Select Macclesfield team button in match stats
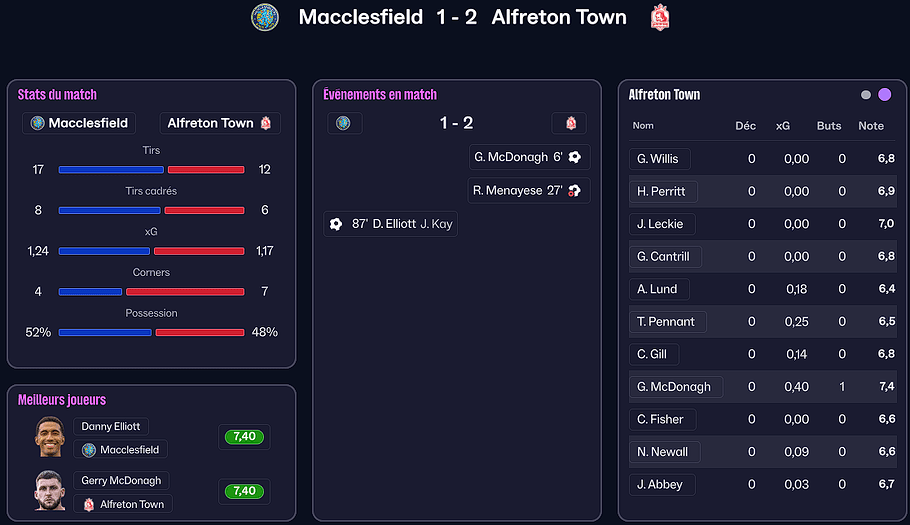Image resolution: width=910 pixels, height=525 pixels. pyautogui.click(x=81, y=123)
